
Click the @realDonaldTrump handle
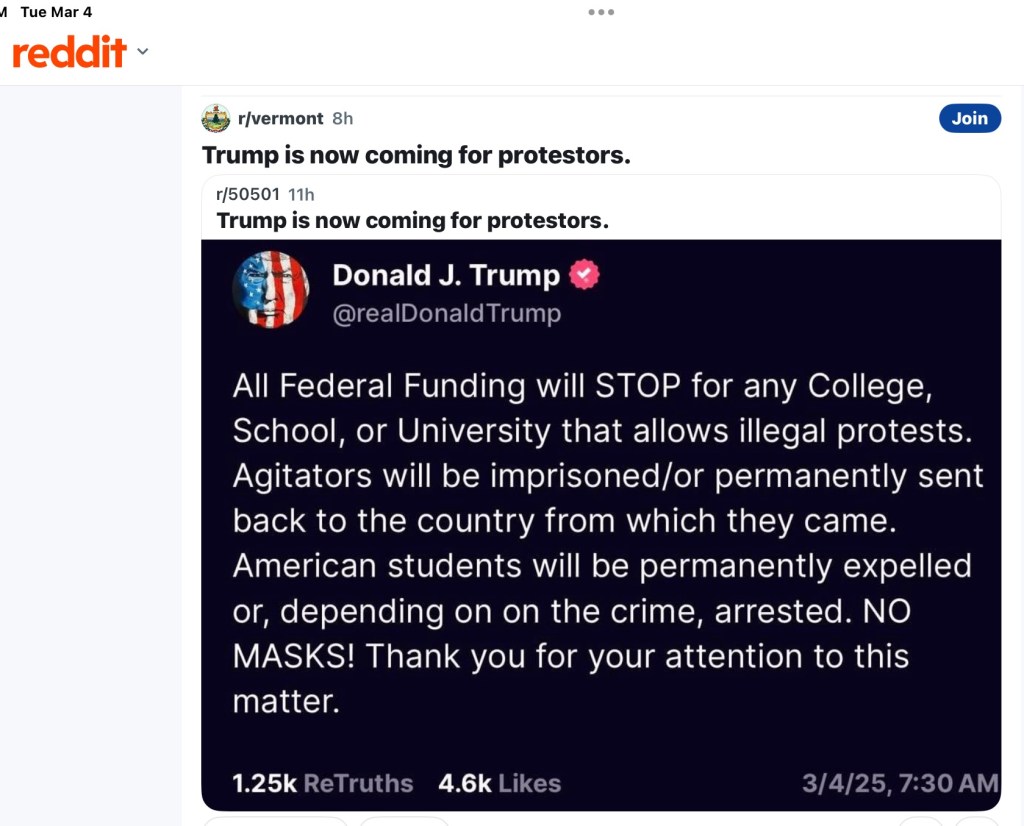[x=446, y=313]
